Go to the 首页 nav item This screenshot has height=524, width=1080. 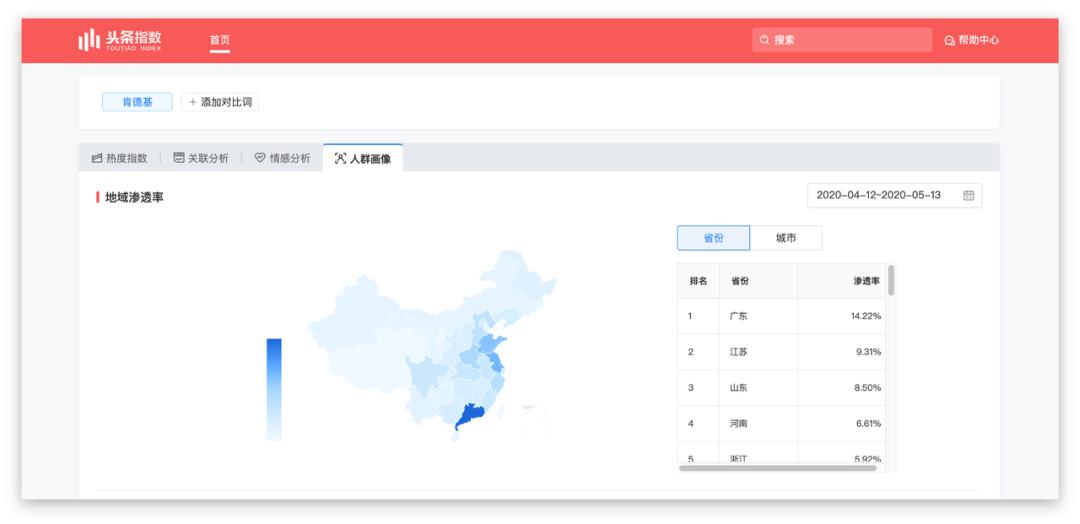point(220,40)
